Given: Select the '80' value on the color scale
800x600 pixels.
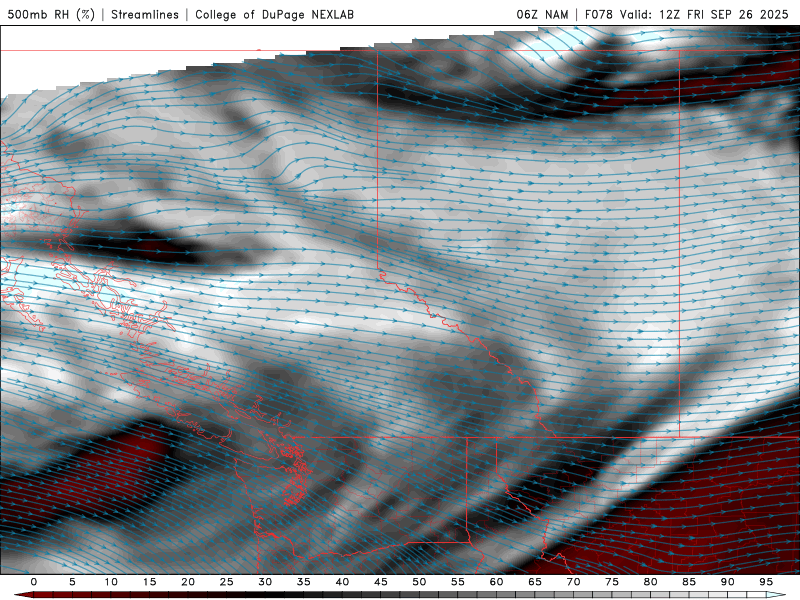Looking at the screenshot, I should (650, 582).
